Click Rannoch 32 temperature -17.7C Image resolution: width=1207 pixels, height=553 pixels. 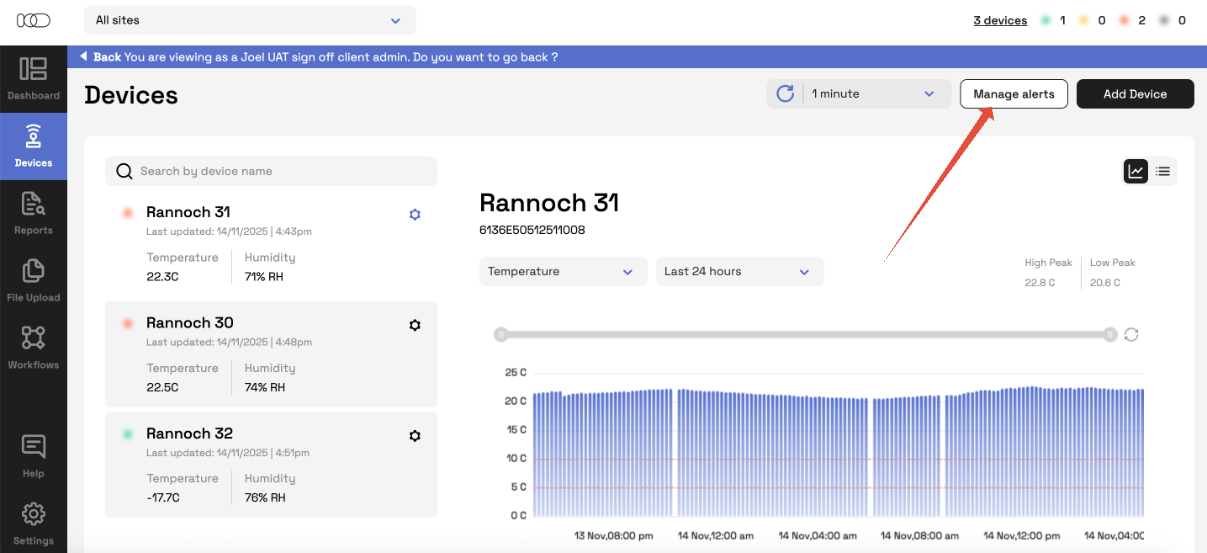[x=163, y=497]
